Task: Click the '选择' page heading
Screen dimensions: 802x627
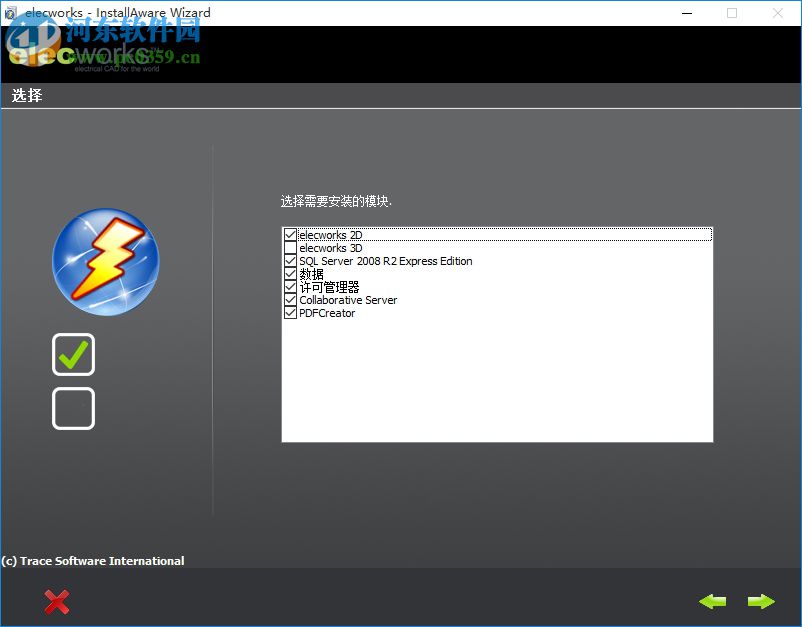Action: click(x=27, y=95)
